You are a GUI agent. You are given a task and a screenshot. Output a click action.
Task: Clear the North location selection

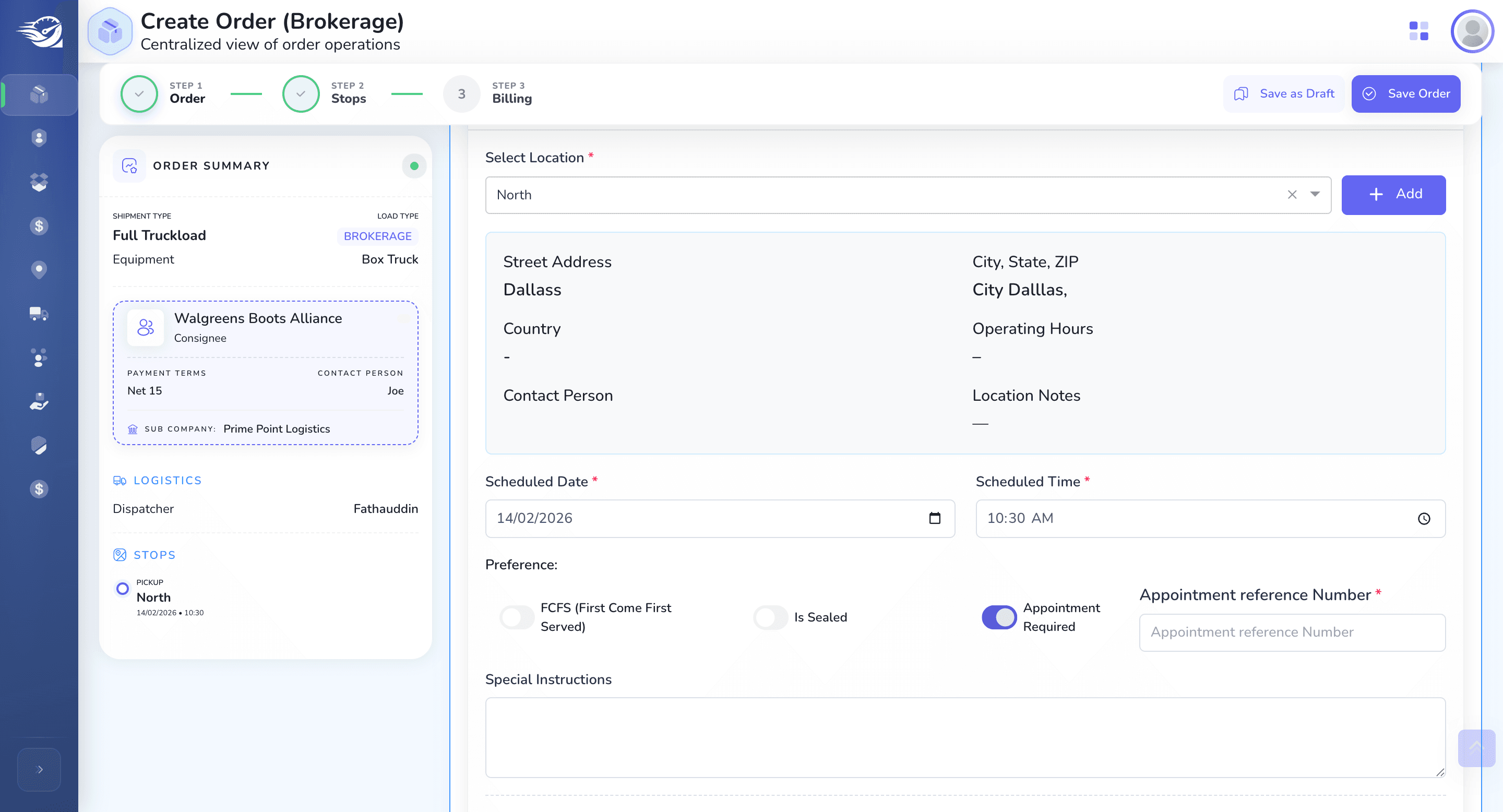[1292, 194]
